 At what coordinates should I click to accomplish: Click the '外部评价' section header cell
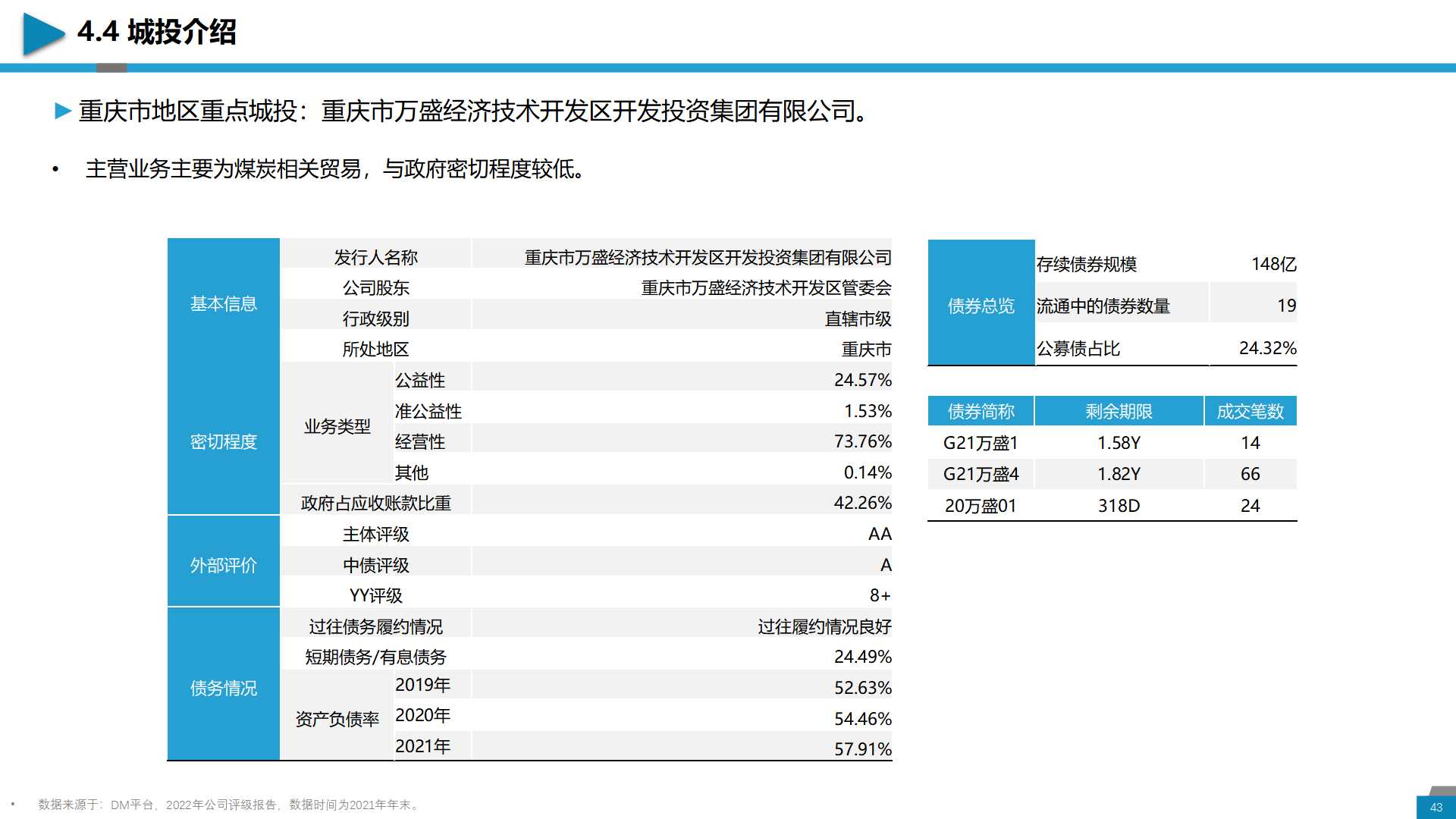coord(224,565)
